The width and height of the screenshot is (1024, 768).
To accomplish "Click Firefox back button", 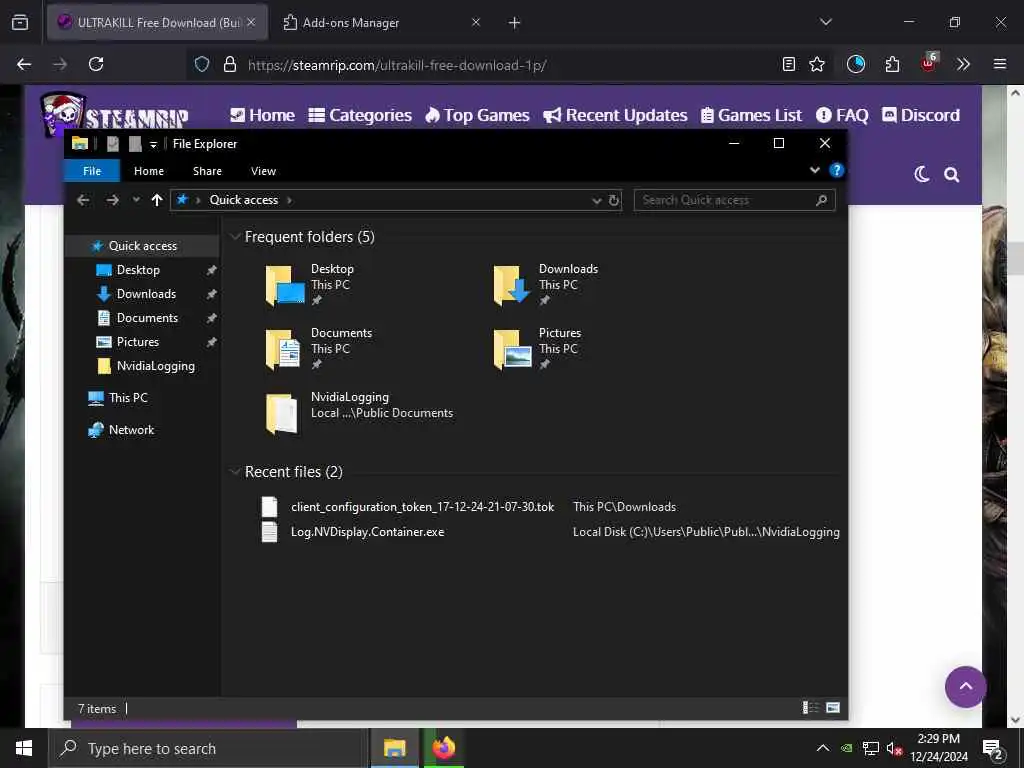I will click(x=24, y=64).
